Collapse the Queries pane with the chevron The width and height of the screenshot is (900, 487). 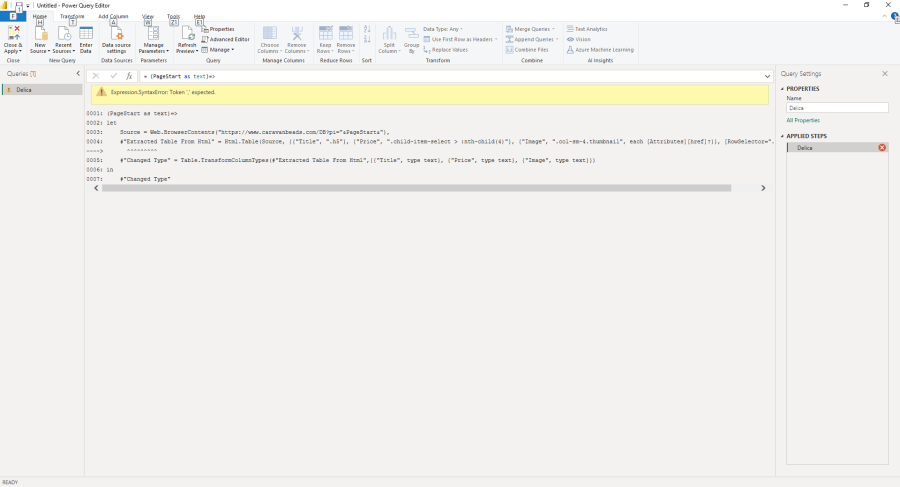click(78, 74)
